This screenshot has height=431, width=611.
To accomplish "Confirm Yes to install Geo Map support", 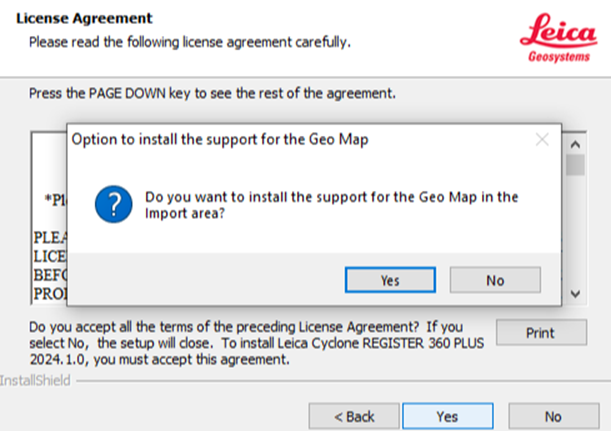I will pyautogui.click(x=390, y=280).
